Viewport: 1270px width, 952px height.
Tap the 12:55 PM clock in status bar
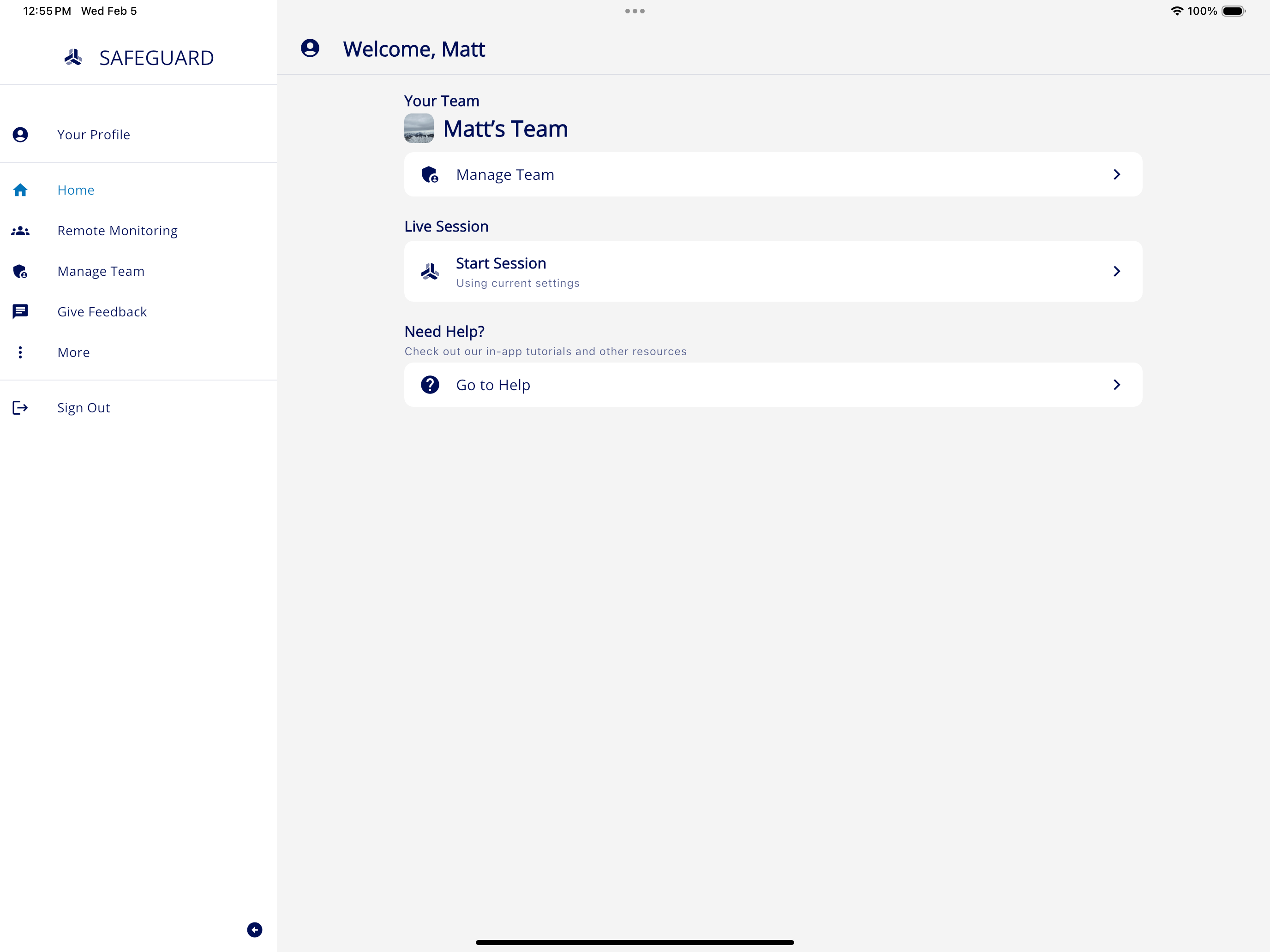click(x=47, y=11)
